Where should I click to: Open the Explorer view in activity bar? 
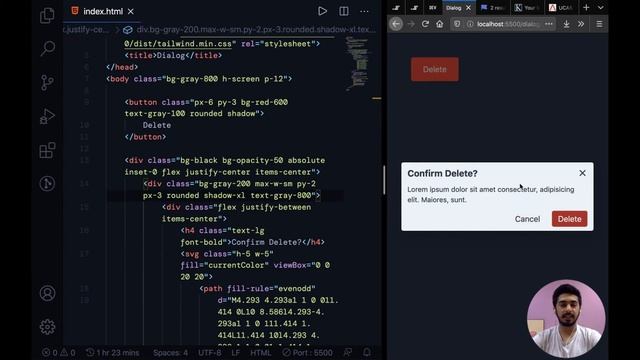pyautogui.click(x=47, y=16)
